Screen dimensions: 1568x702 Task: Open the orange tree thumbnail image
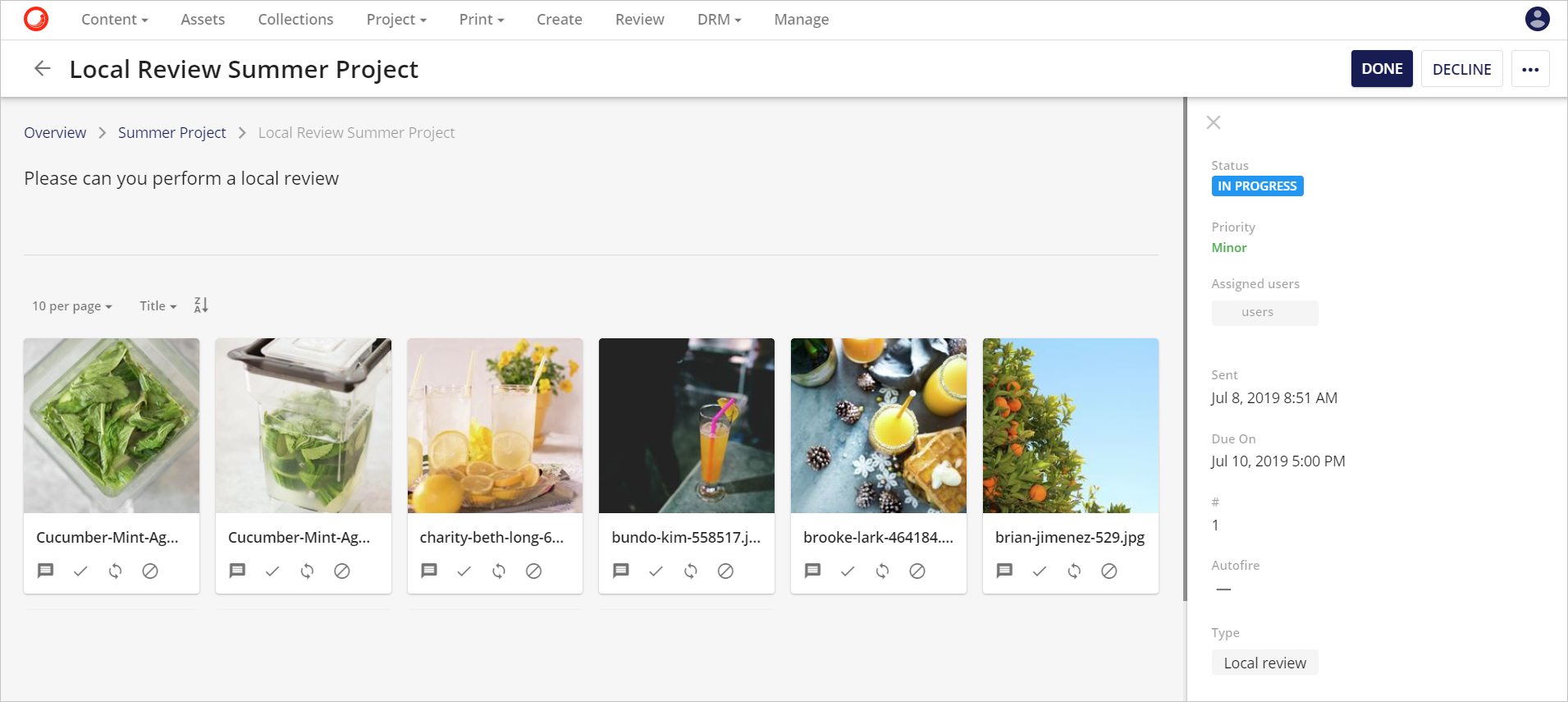pyautogui.click(x=1070, y=425)
